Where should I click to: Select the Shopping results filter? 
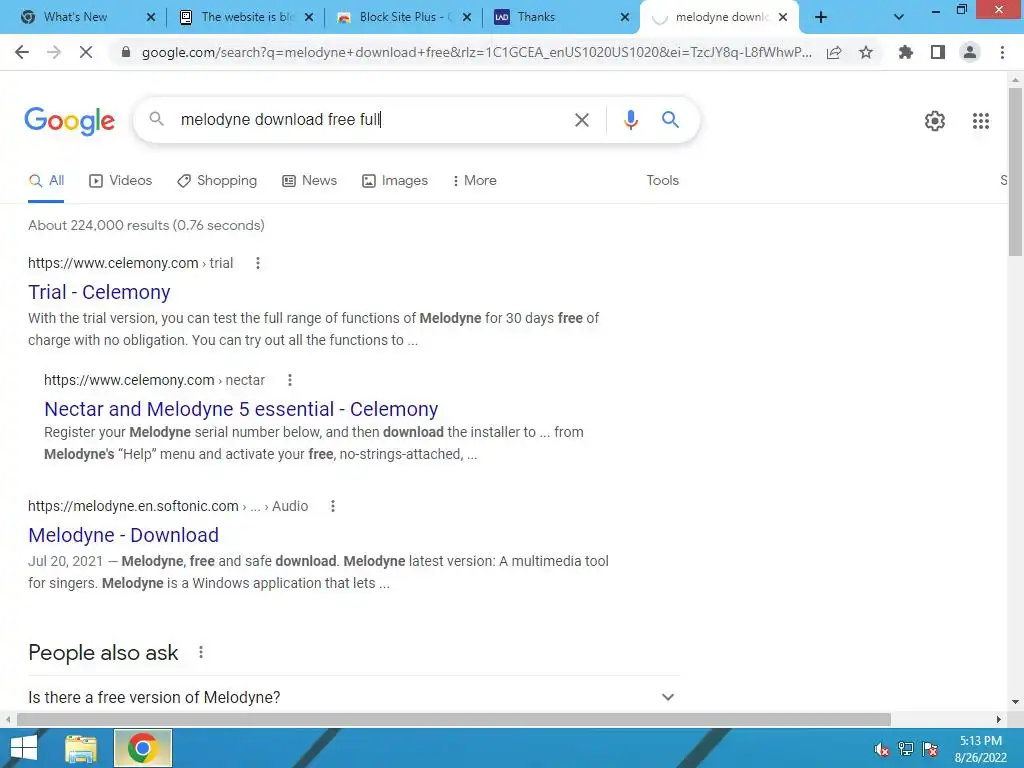217,181
